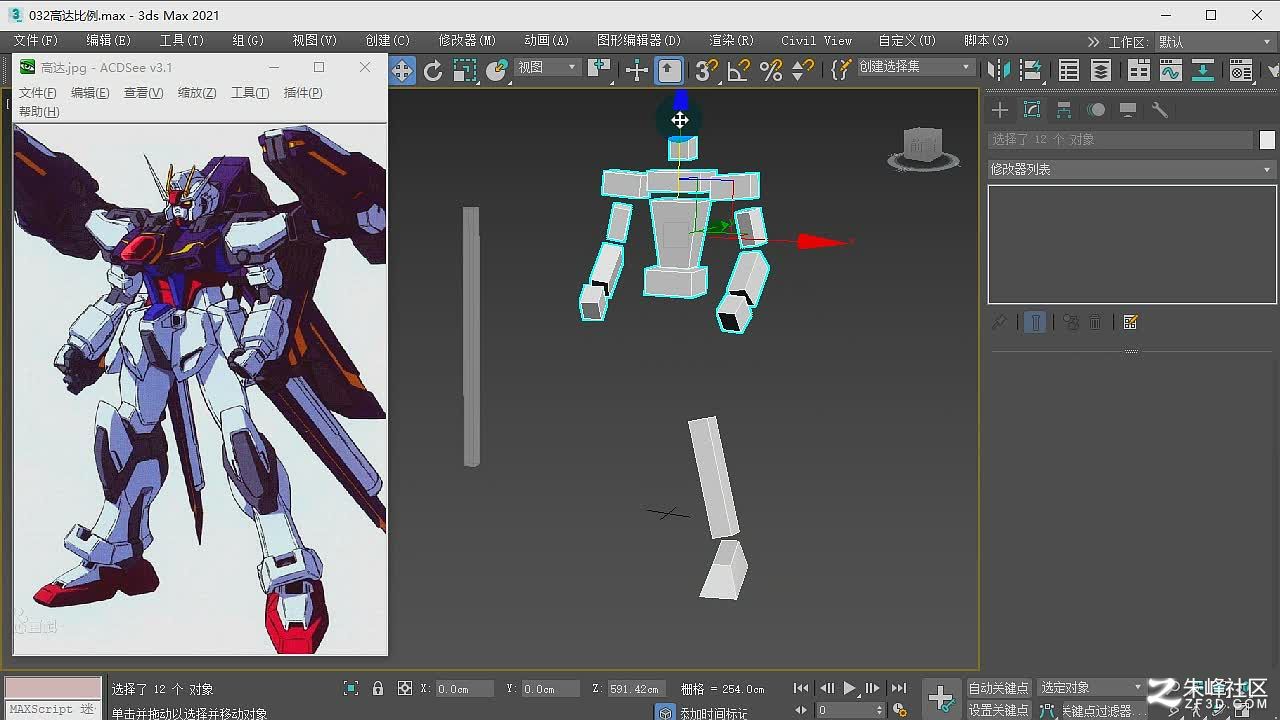Image resolution: width=1280 pixels, height=720 pixels.
Task: Click 自动关键点 Auto Key button
Action: 998,688
